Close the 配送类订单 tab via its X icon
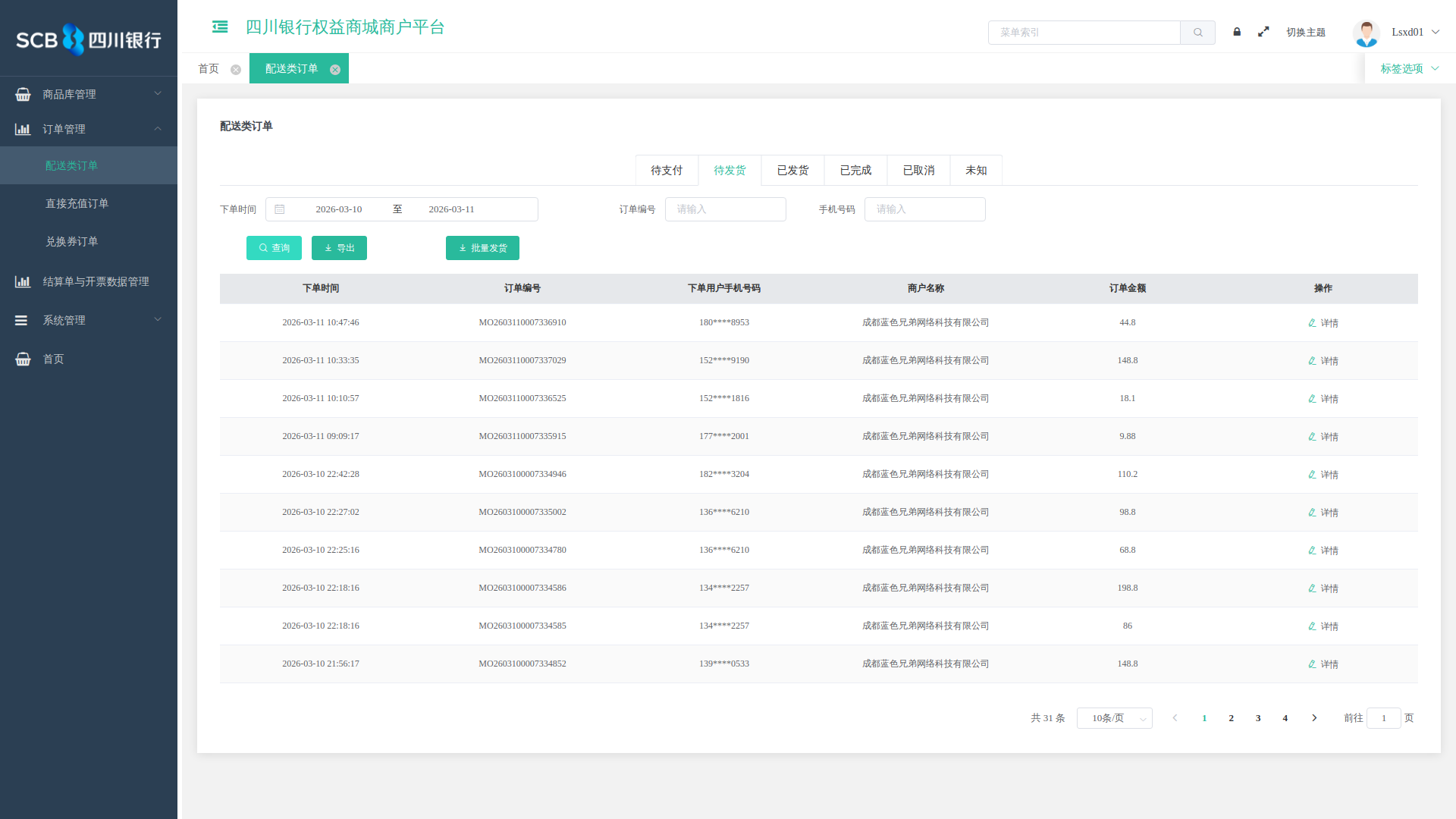The image size is (1456, 819). [x=335, y=69]
